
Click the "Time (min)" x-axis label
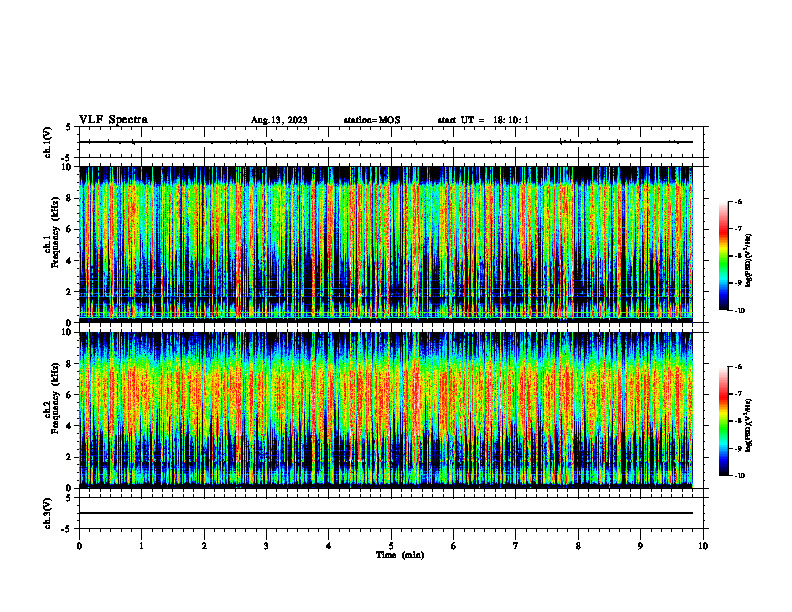[x=400, y=555]
